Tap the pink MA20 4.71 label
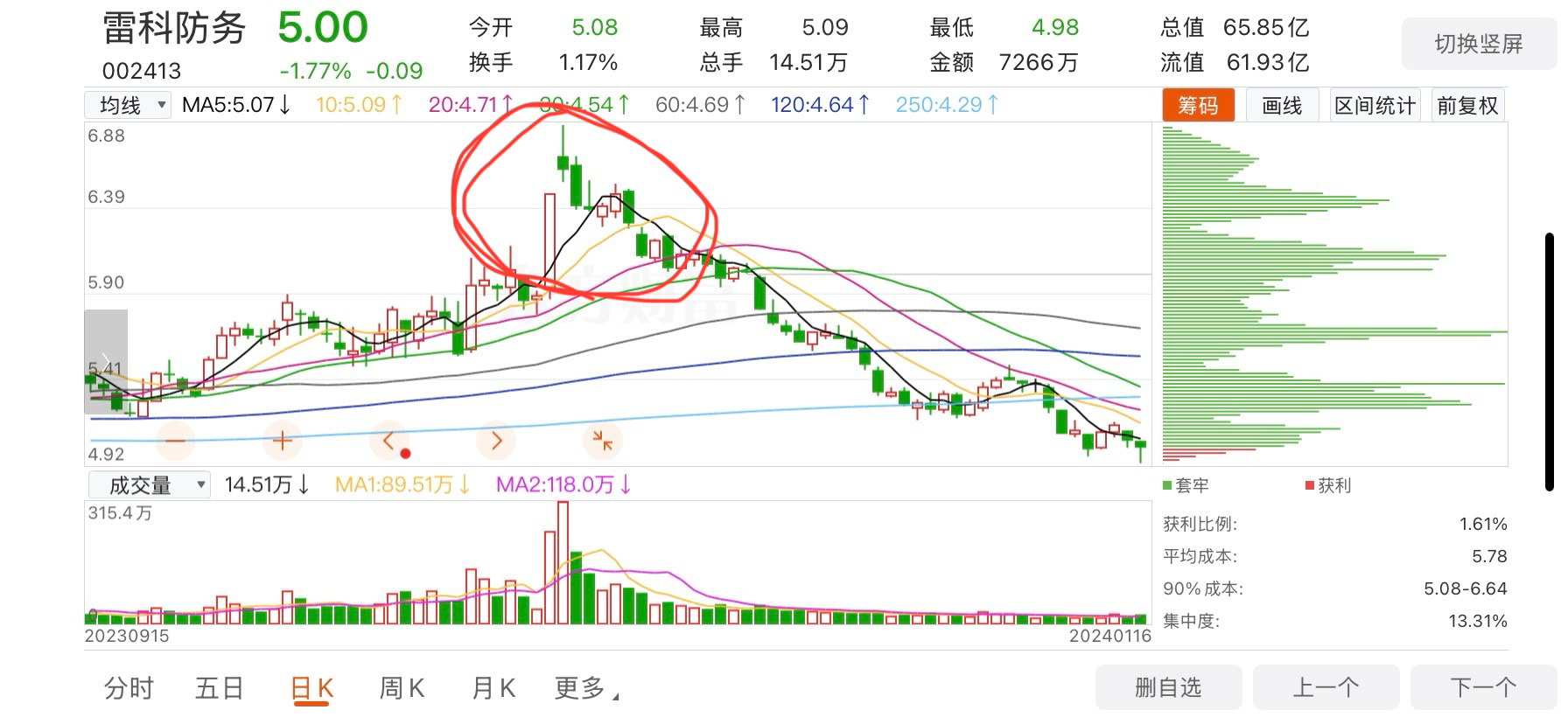This screenshot has height=724, width=1568. pyautogui.click(x=471, y=105)
